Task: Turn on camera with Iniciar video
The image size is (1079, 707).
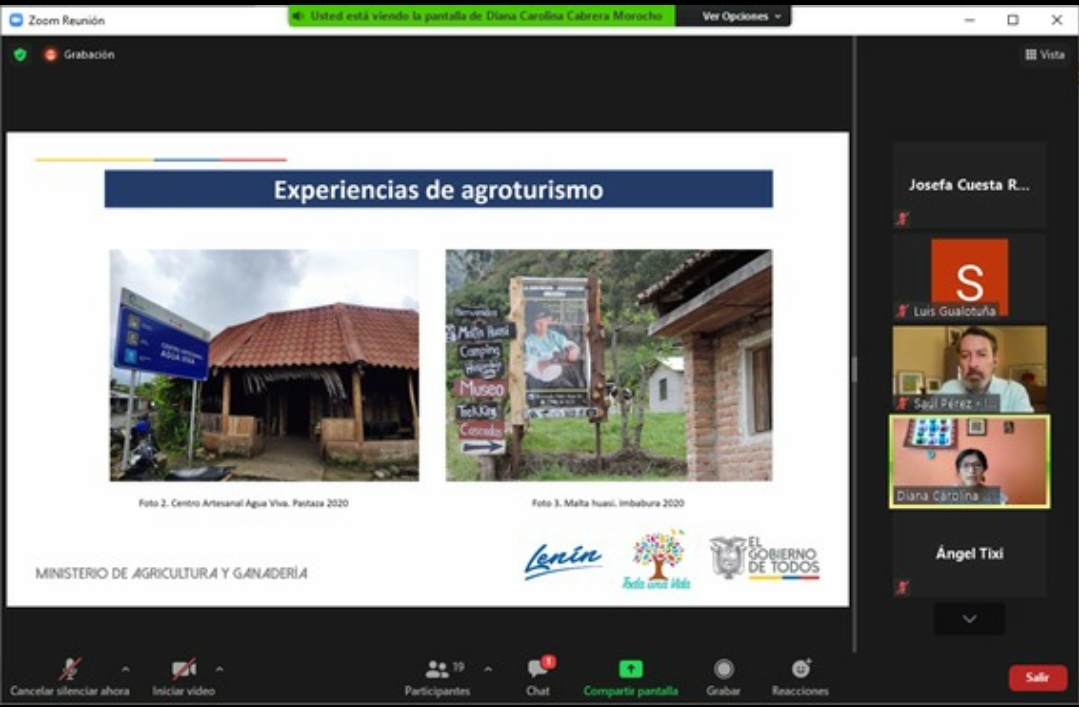Action: point(183,677)
